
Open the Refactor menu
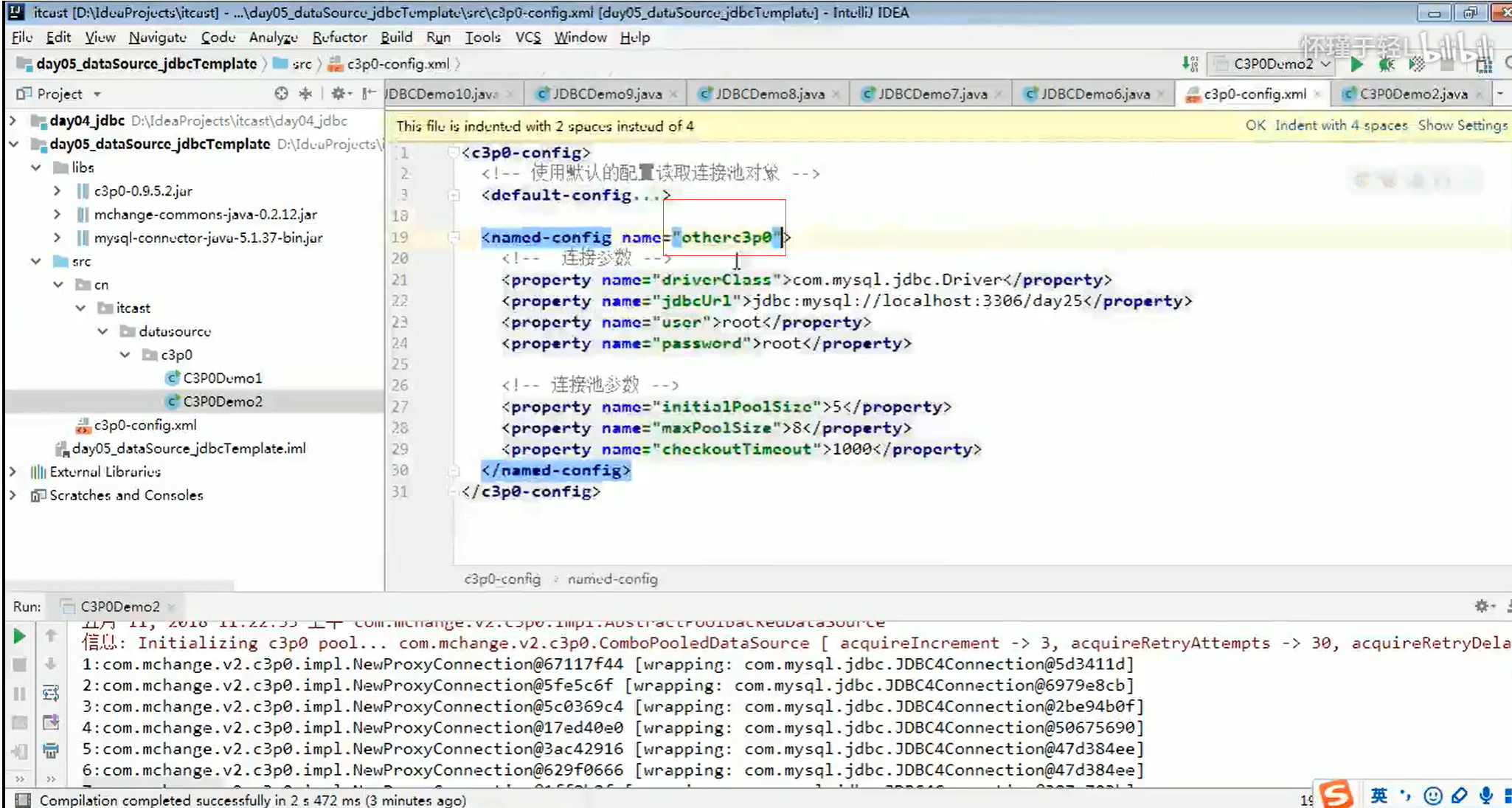(x=339, y=37)
